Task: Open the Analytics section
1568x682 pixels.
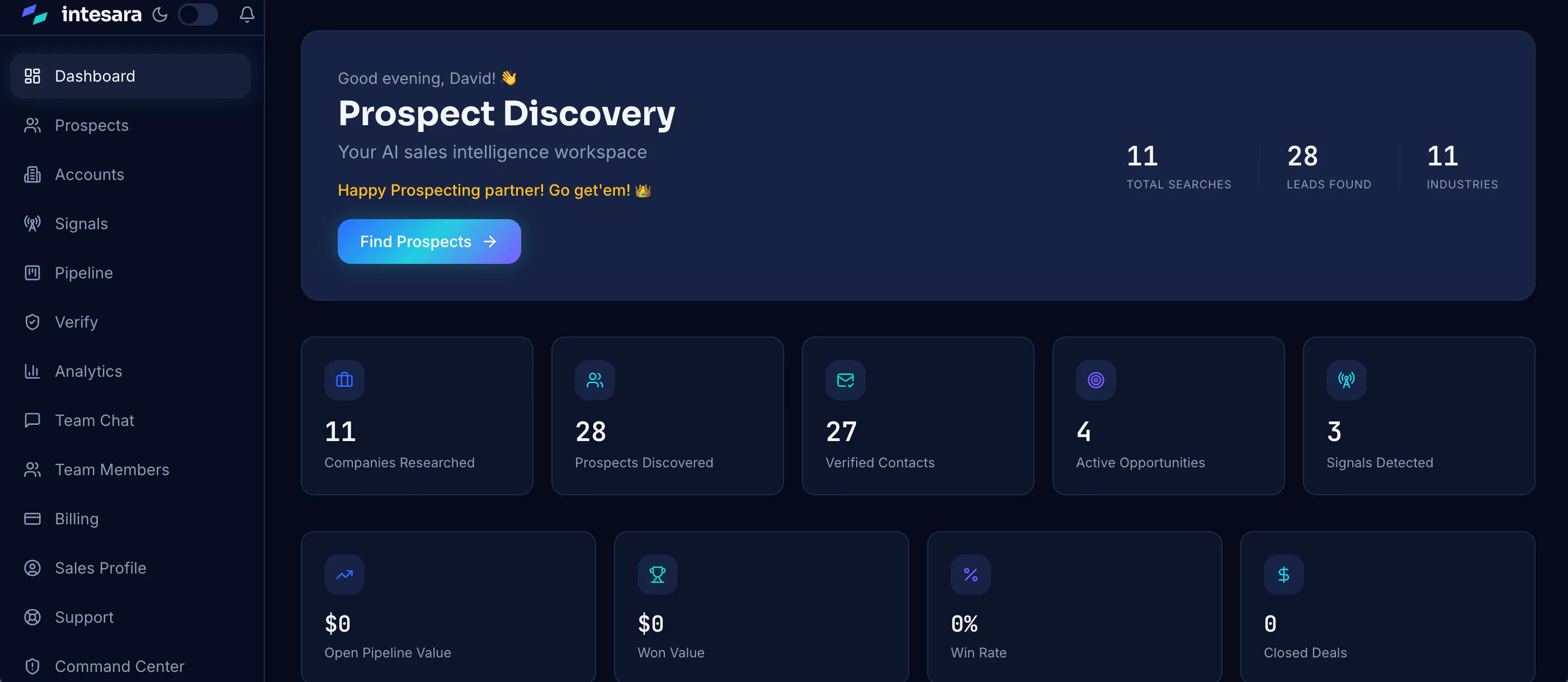Action: [x=130, y=371]
